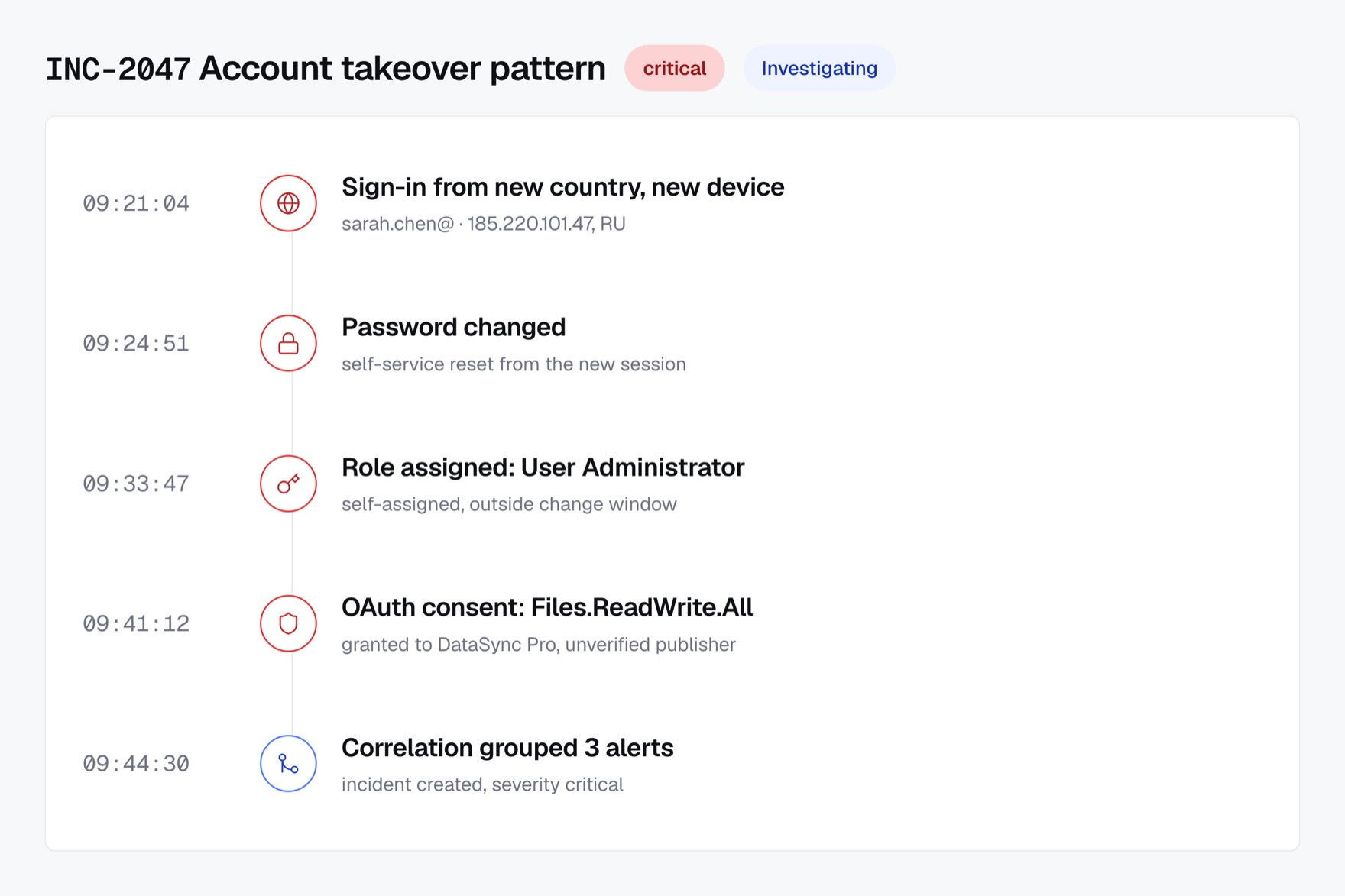Open the Investigating status badge
The height and width of the screenshot is (896, 1345).
819,68
